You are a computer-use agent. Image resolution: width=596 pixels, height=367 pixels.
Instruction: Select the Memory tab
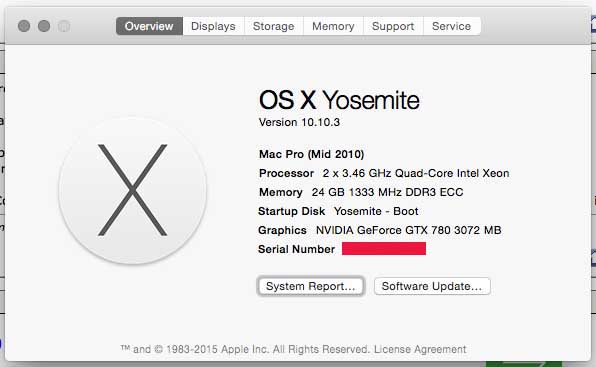333,26
